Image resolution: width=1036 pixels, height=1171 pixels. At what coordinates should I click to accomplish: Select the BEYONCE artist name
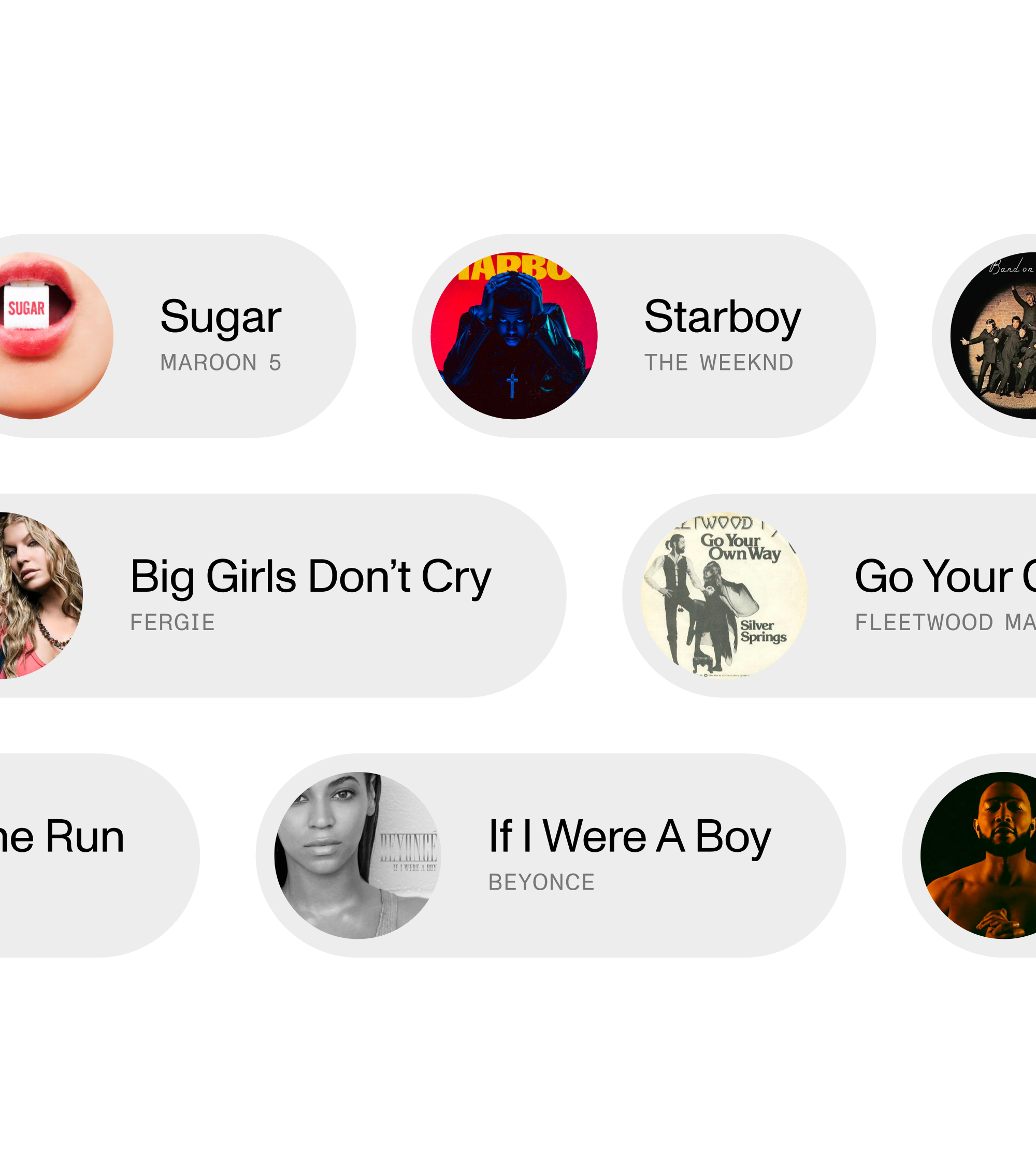[542, 882]
